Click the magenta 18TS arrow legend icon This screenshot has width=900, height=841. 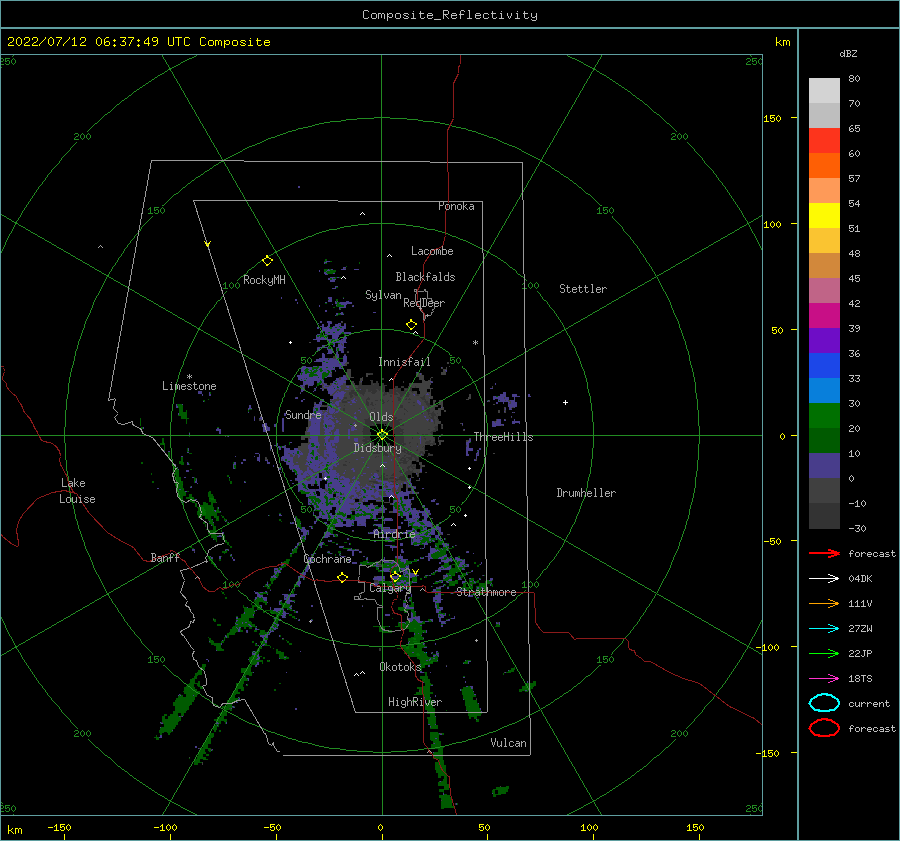click(x=824, y=679)
